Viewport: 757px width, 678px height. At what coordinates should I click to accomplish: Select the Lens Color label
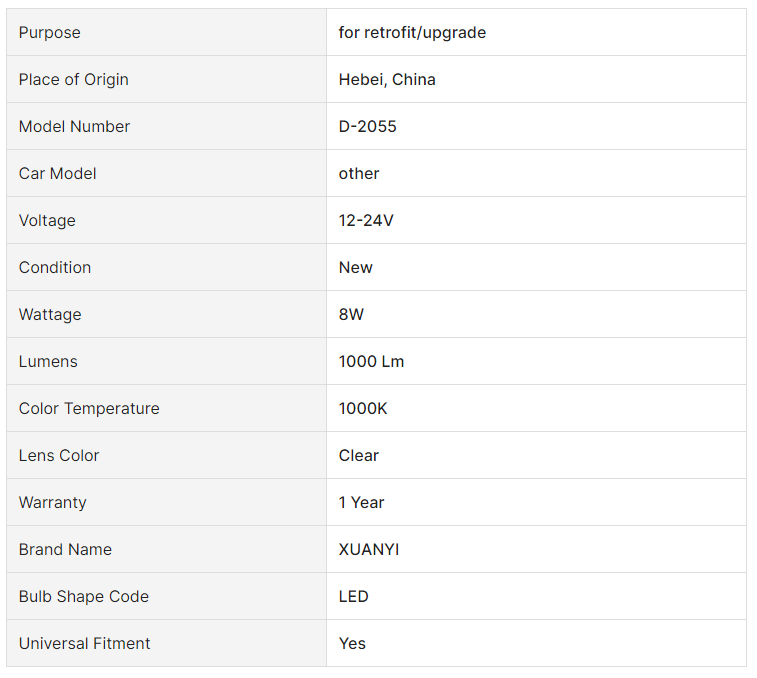(x=59, y=455)
